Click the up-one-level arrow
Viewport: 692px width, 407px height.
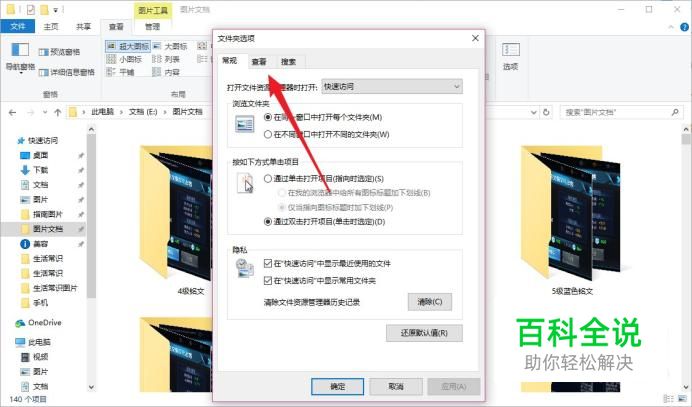click(58, 113)
